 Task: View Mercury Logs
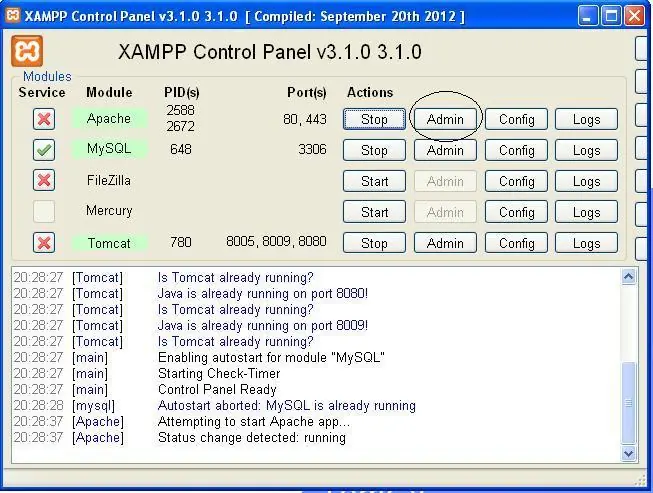click(586, 212)
